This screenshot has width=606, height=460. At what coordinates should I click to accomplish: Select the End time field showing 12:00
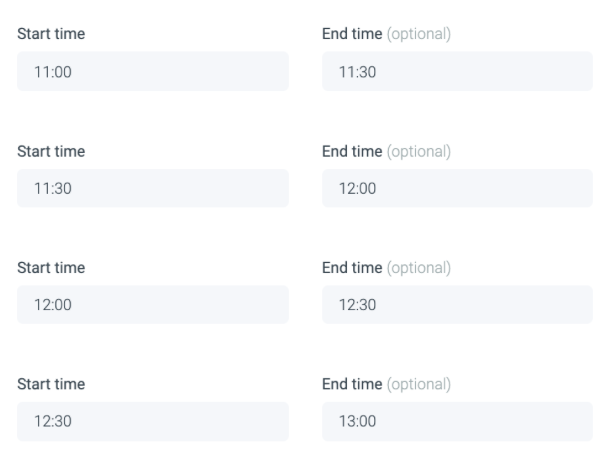pyautogui.click(x=457, y=189)
